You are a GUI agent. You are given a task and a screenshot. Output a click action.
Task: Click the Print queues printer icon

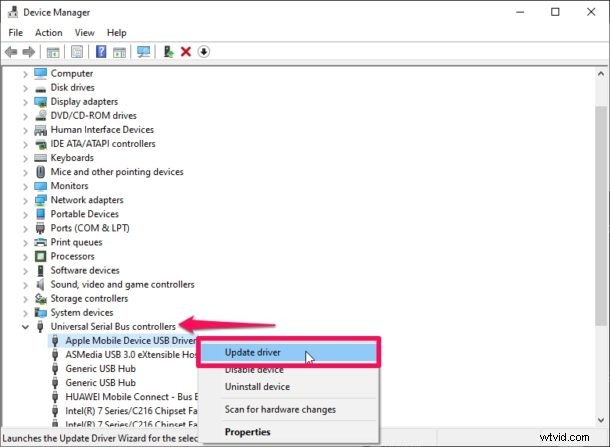40,242
